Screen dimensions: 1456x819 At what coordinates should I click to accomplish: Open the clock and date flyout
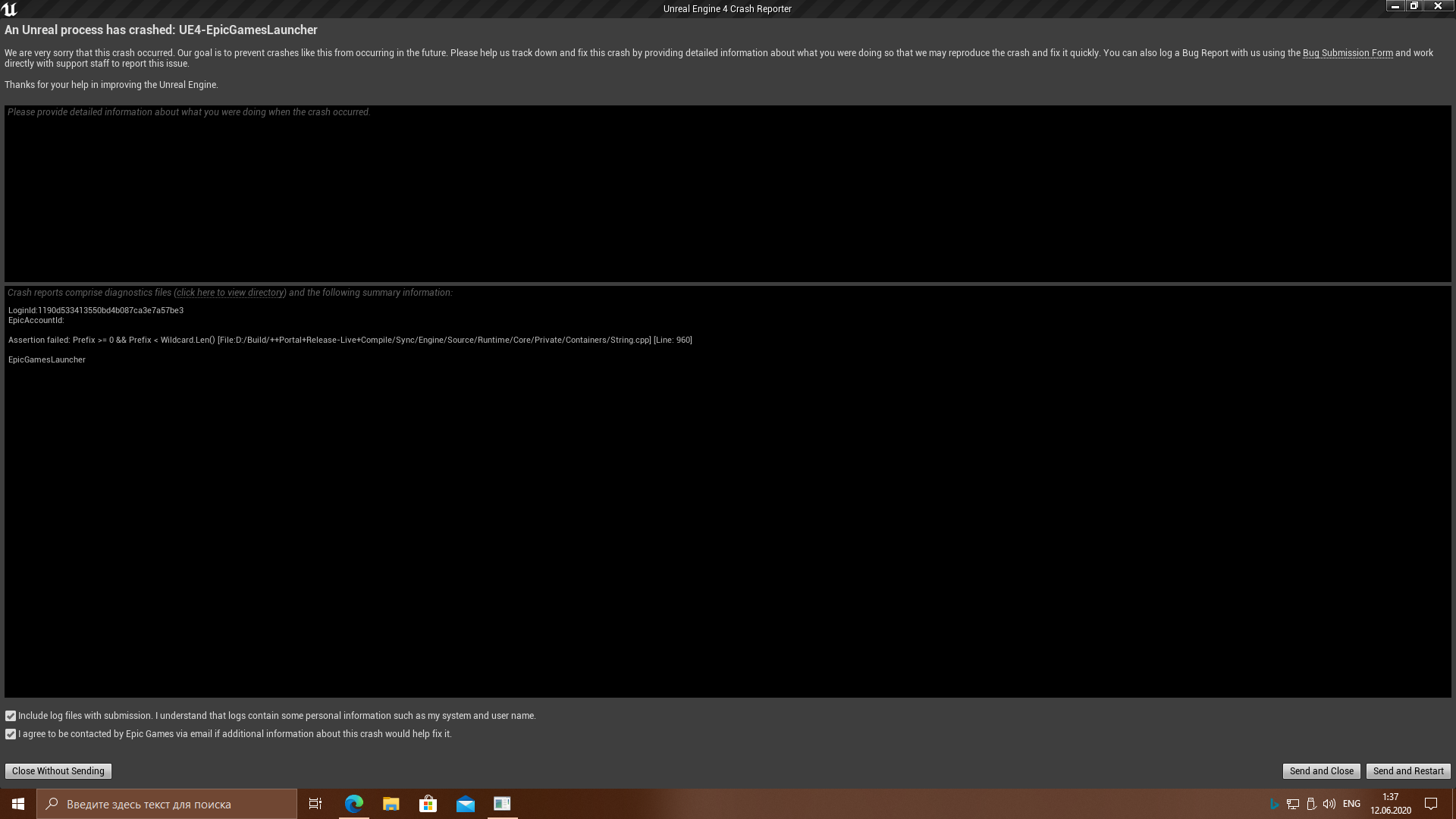click(x=1391, y=804)
